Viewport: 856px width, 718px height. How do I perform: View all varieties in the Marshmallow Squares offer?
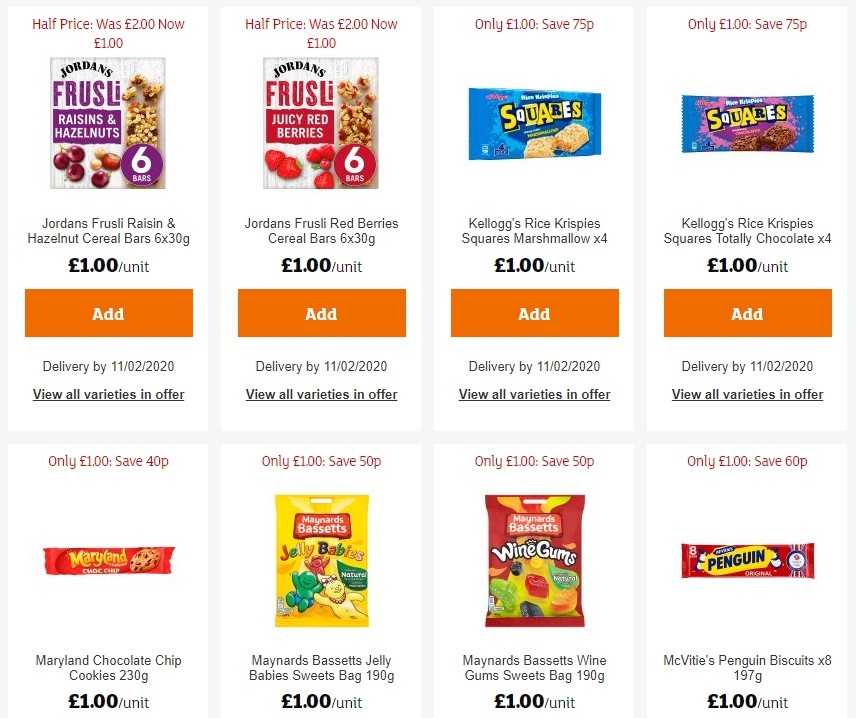point(534,394)
